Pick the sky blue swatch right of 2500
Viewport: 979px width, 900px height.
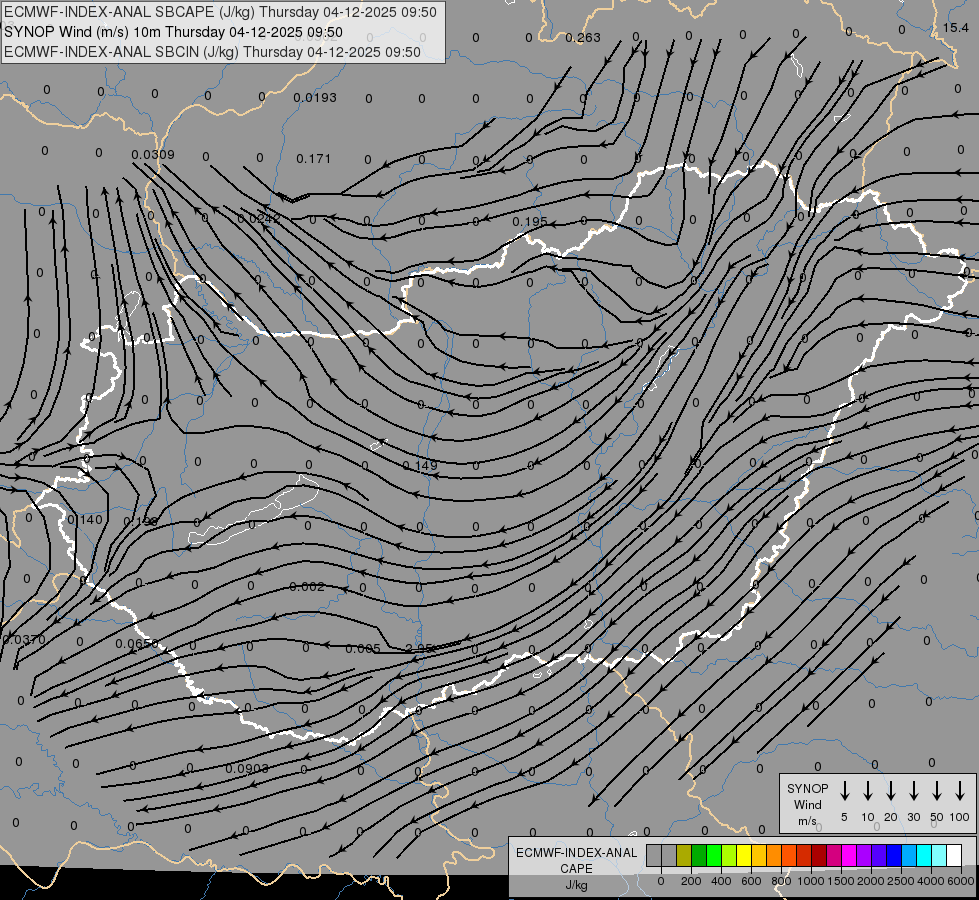point(908,855)
